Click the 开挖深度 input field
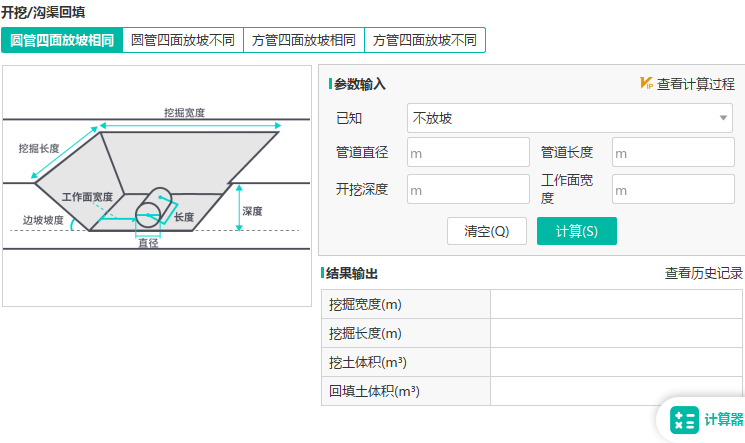 [468, 189]
